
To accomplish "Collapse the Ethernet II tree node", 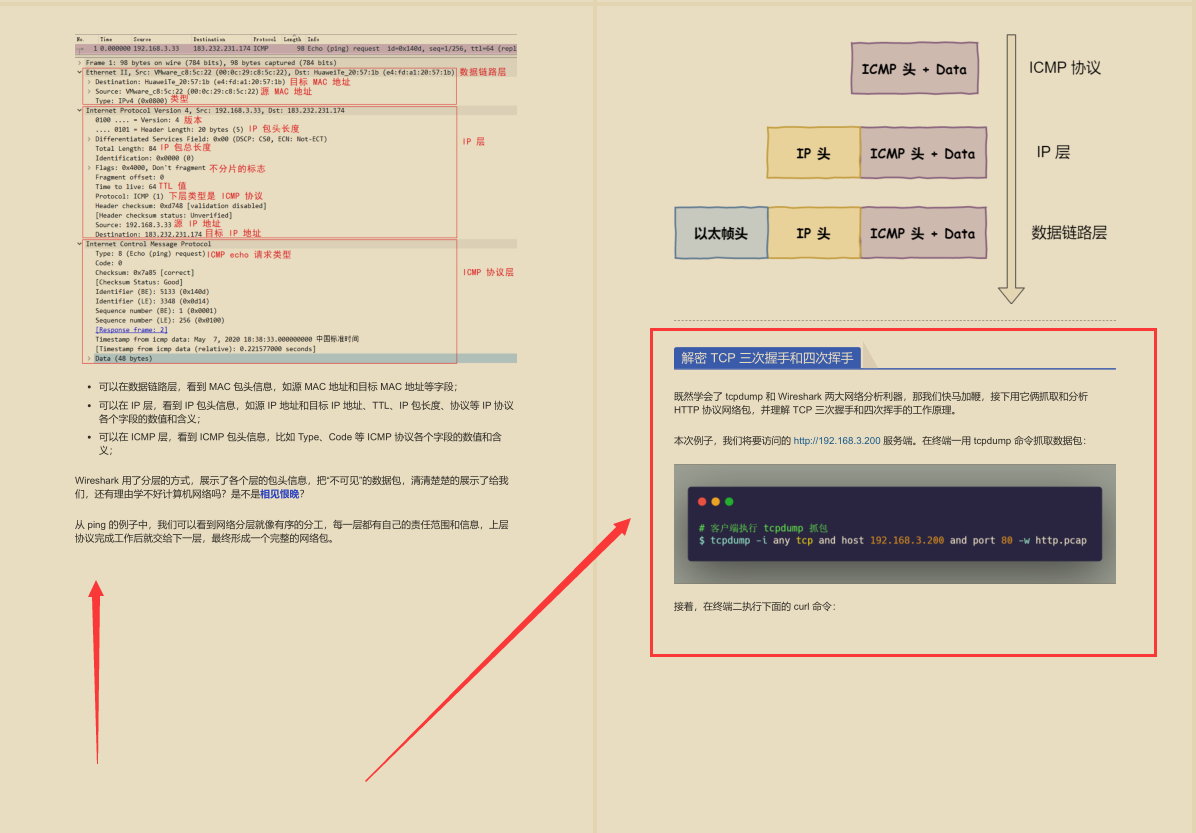I will point(80,72).
